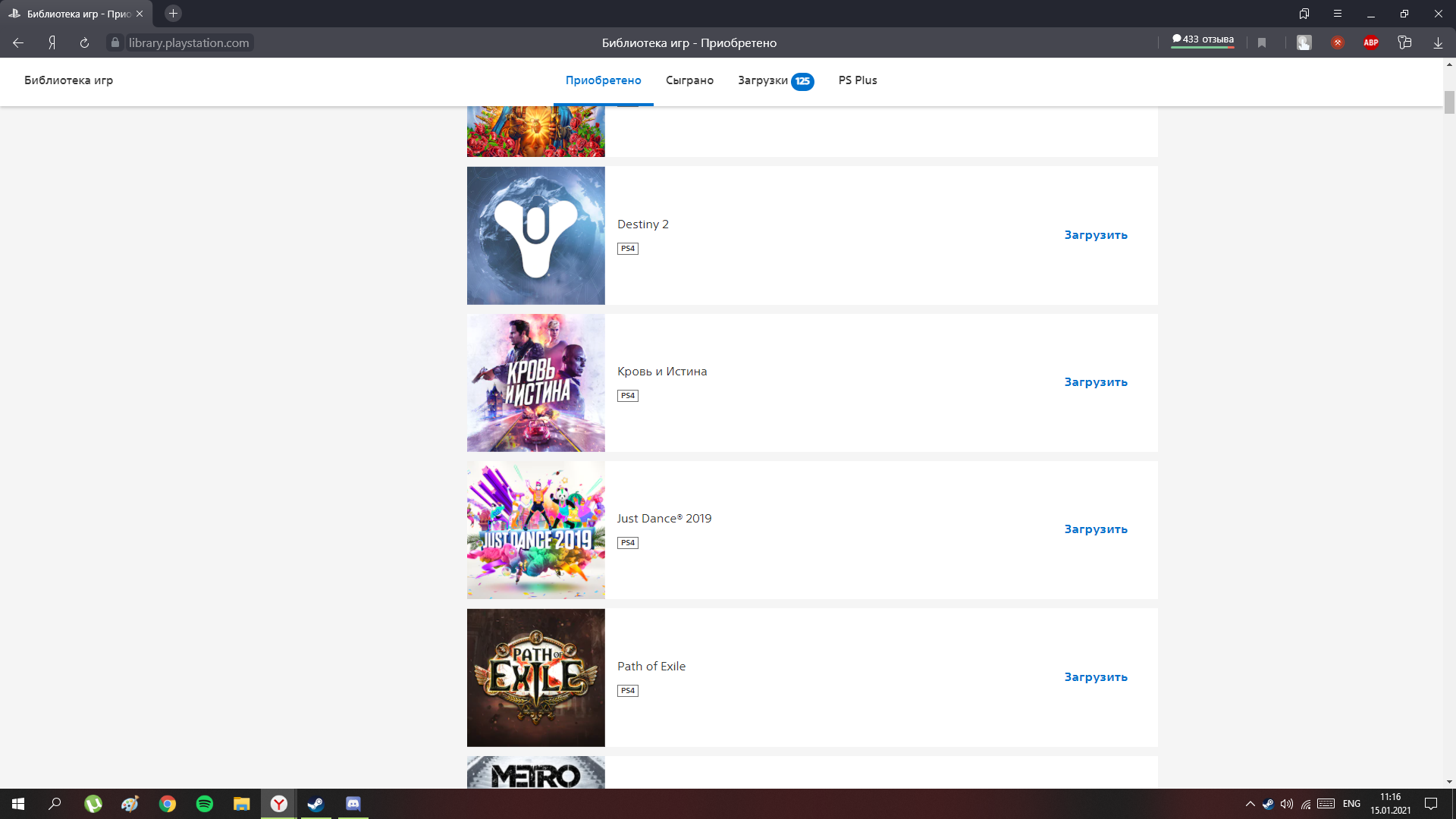Open the Кровь и Истина cover thumbnail
Image resolution: width=1456 pixels, height=819 pixels.
pos(536,383)
